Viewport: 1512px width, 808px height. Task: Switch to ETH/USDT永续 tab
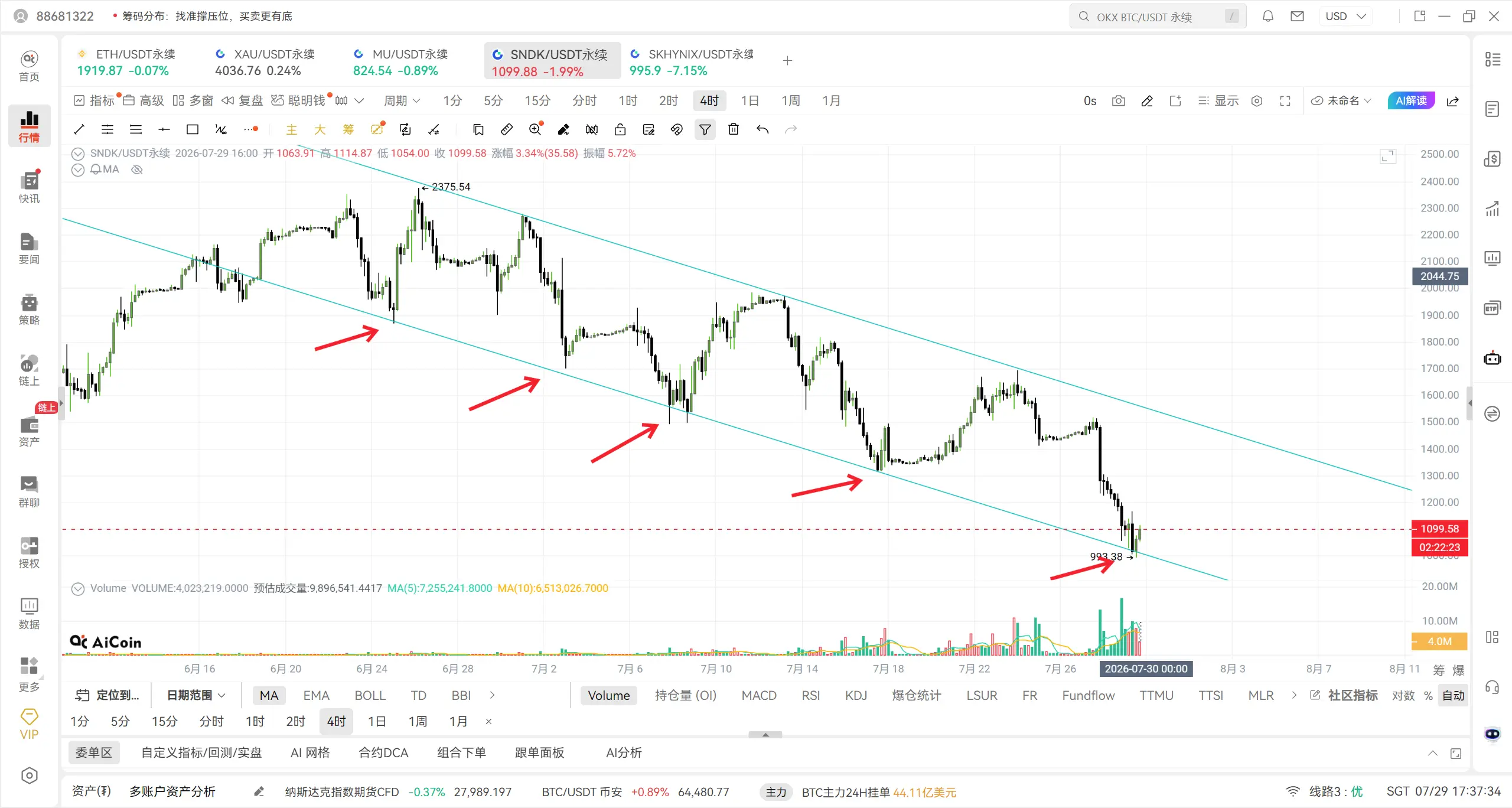click(x=126, y=62)
